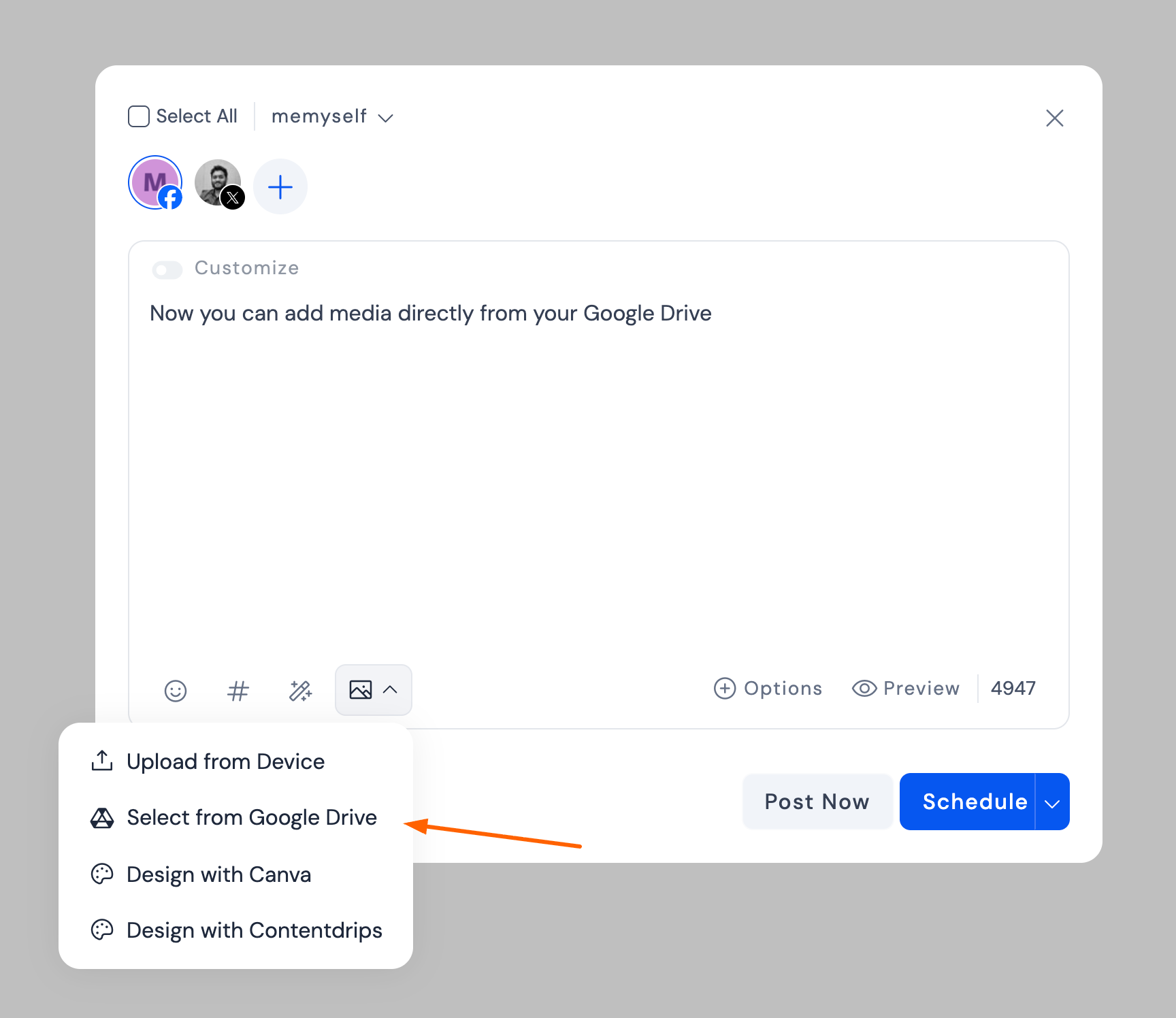Click the add media image icon
This screenshot has width=1176, height=1018.
[360, 690]
